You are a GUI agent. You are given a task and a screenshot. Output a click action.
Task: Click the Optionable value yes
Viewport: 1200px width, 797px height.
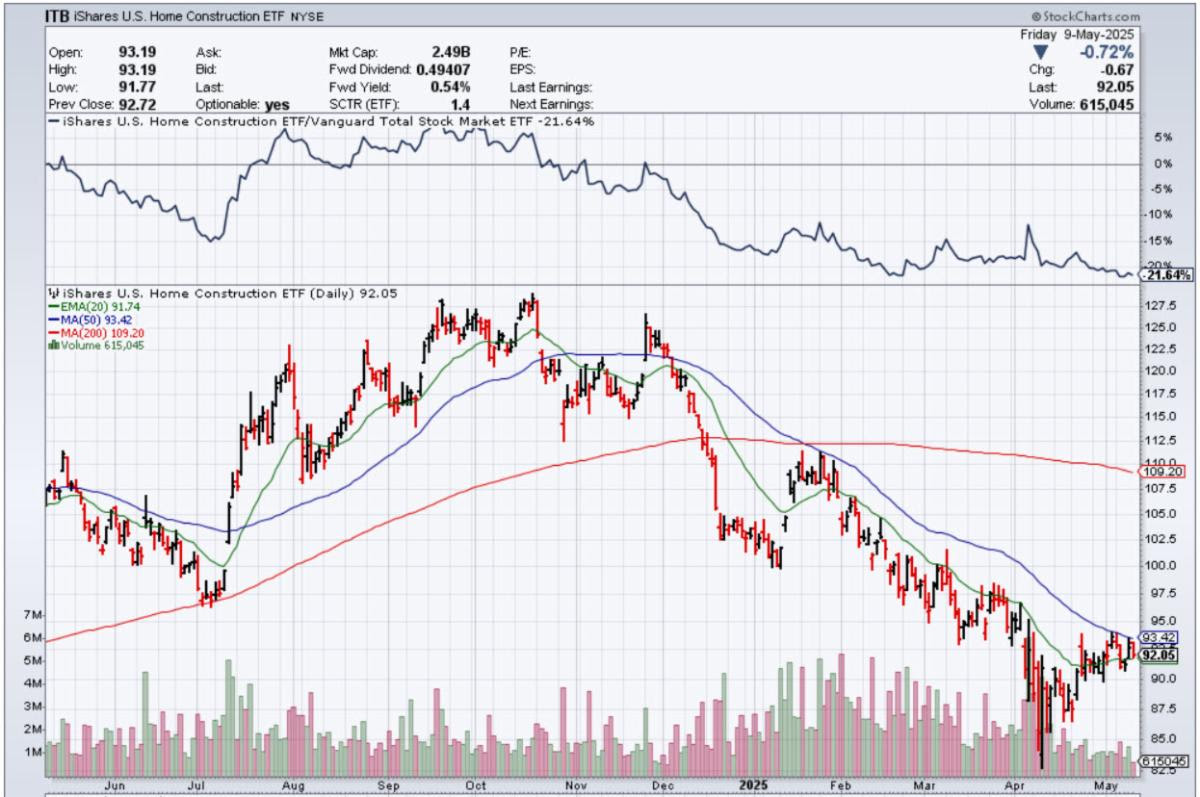point(278,104)
